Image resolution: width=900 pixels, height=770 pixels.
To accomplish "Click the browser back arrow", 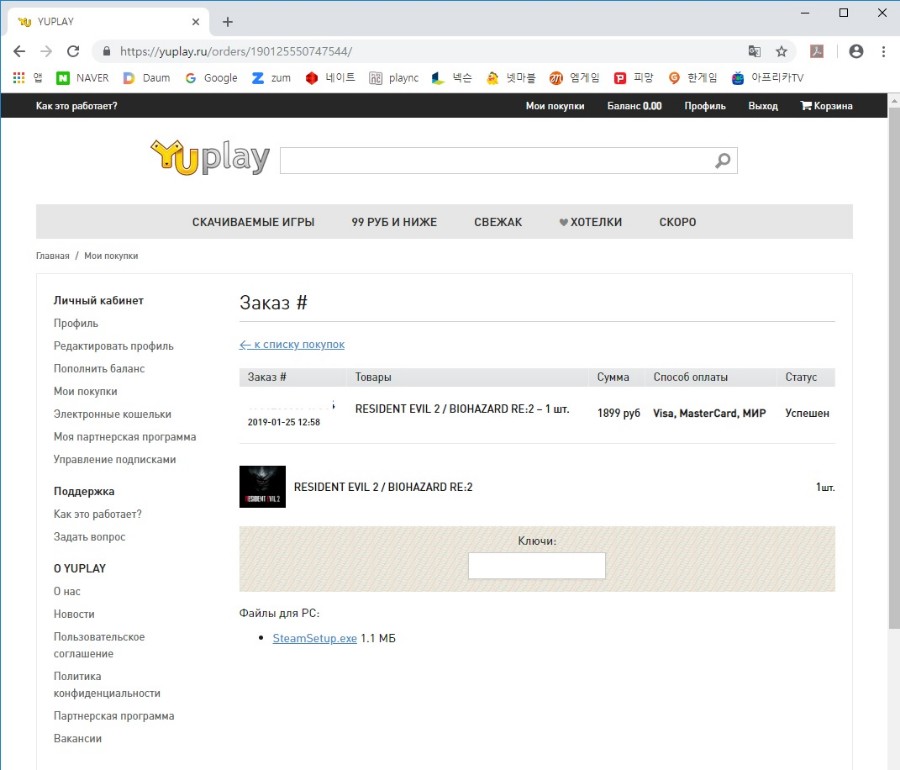I will click(19, 52).
